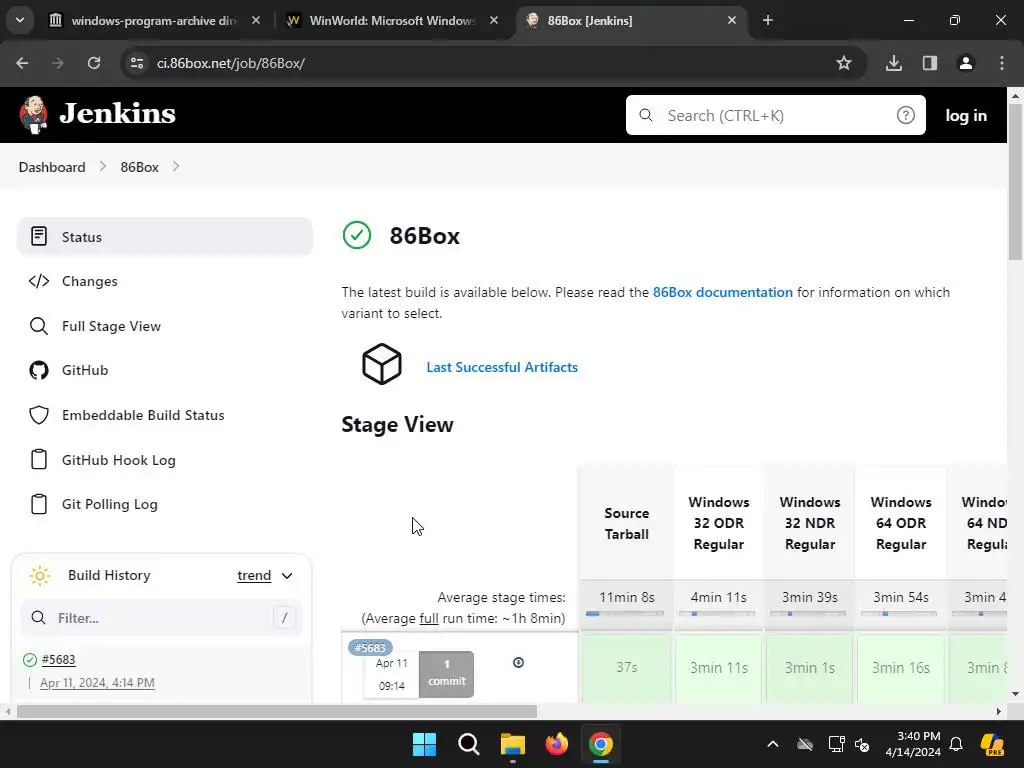Reload the page
Image resolution: width=1024 pixels, height=768 pixels.
tap(94, 63)
